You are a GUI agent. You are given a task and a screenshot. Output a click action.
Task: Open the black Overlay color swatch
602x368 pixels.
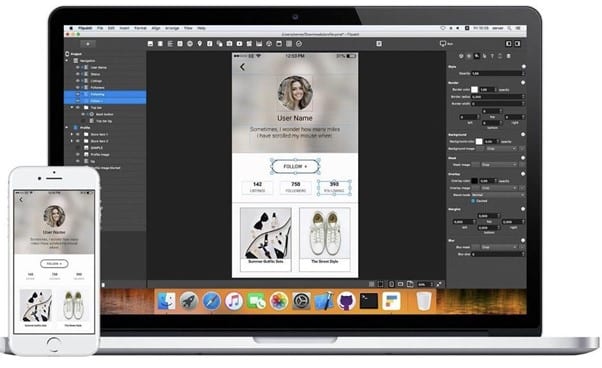coord(475,181)
